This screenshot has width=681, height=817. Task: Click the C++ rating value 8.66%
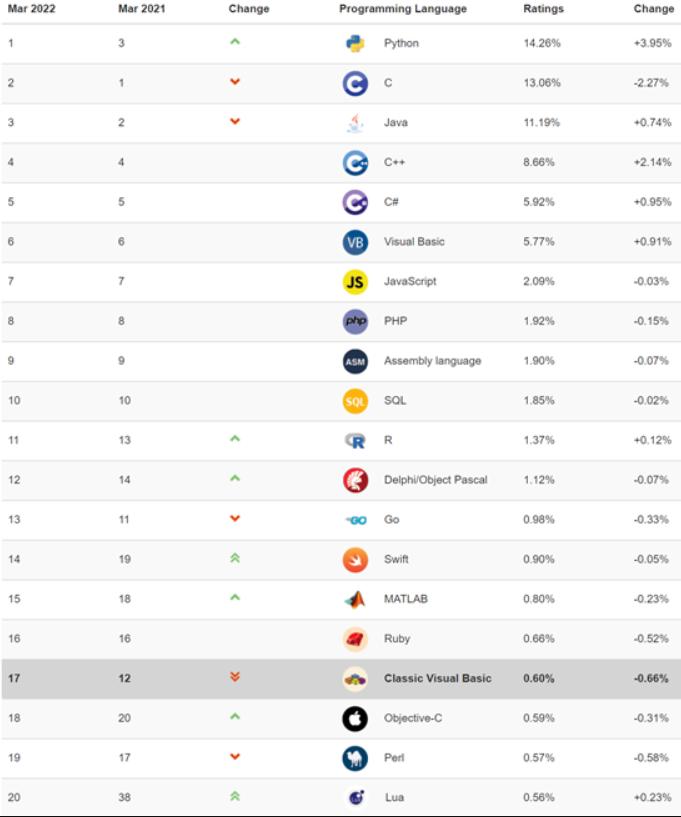541,162
